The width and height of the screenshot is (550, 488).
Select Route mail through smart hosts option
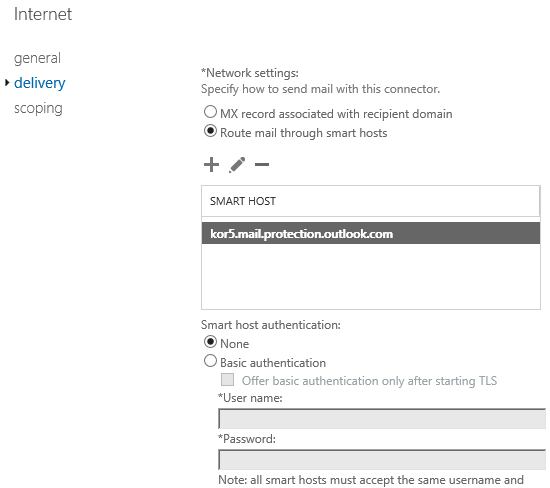(x=210, y=131)
